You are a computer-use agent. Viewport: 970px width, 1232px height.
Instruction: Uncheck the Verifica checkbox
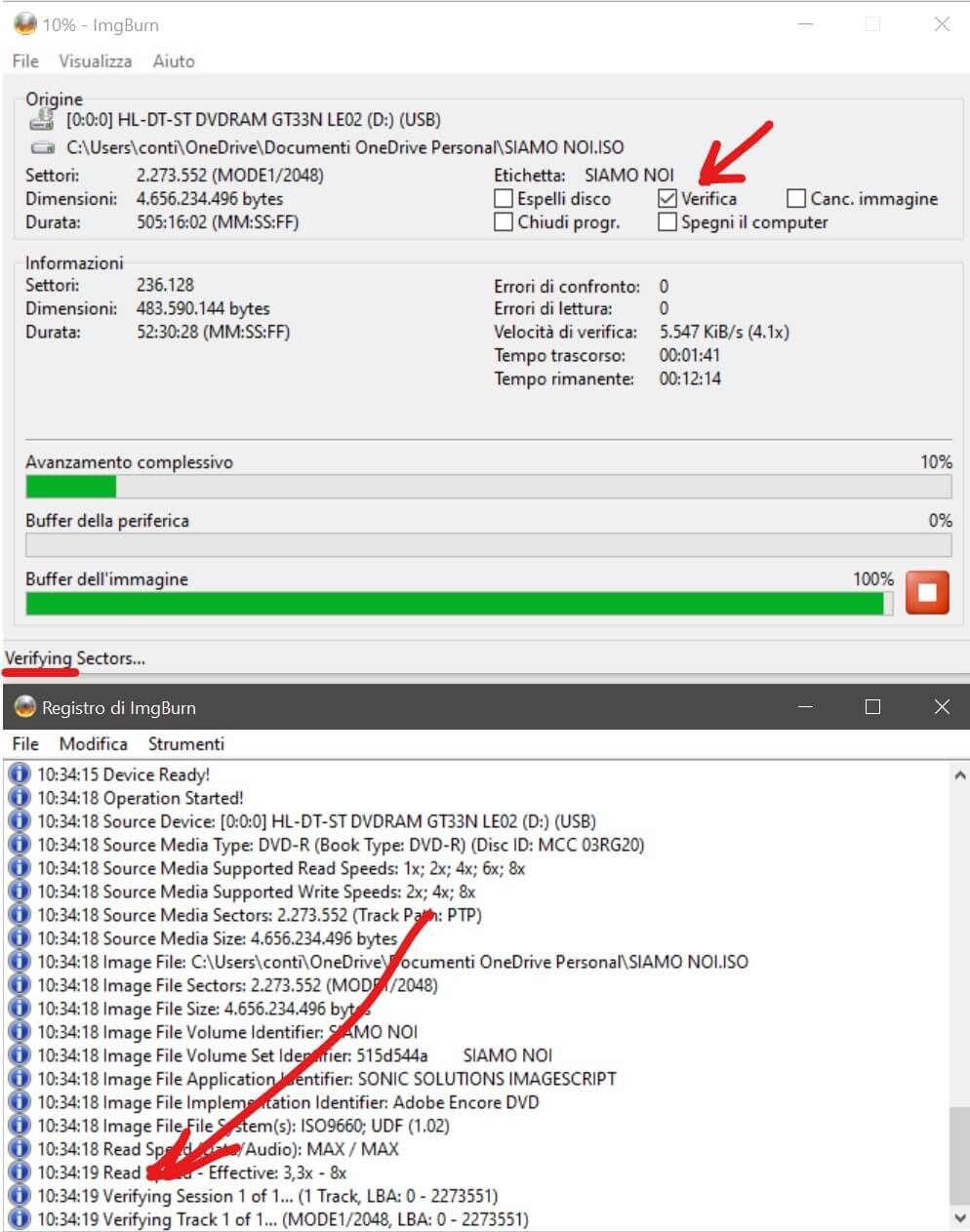coord(667,199)
